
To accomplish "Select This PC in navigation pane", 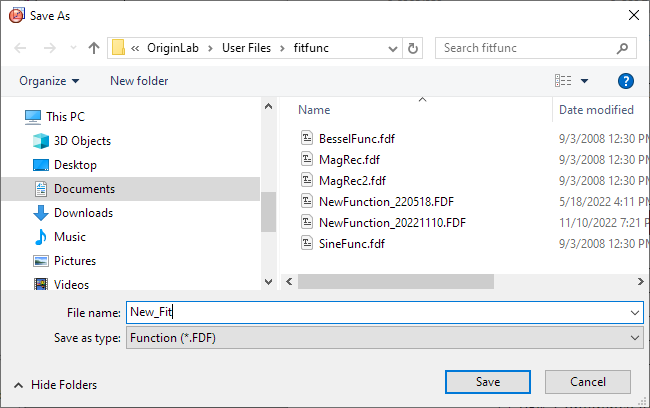I will pyautogui.click(x=65, y=117).
